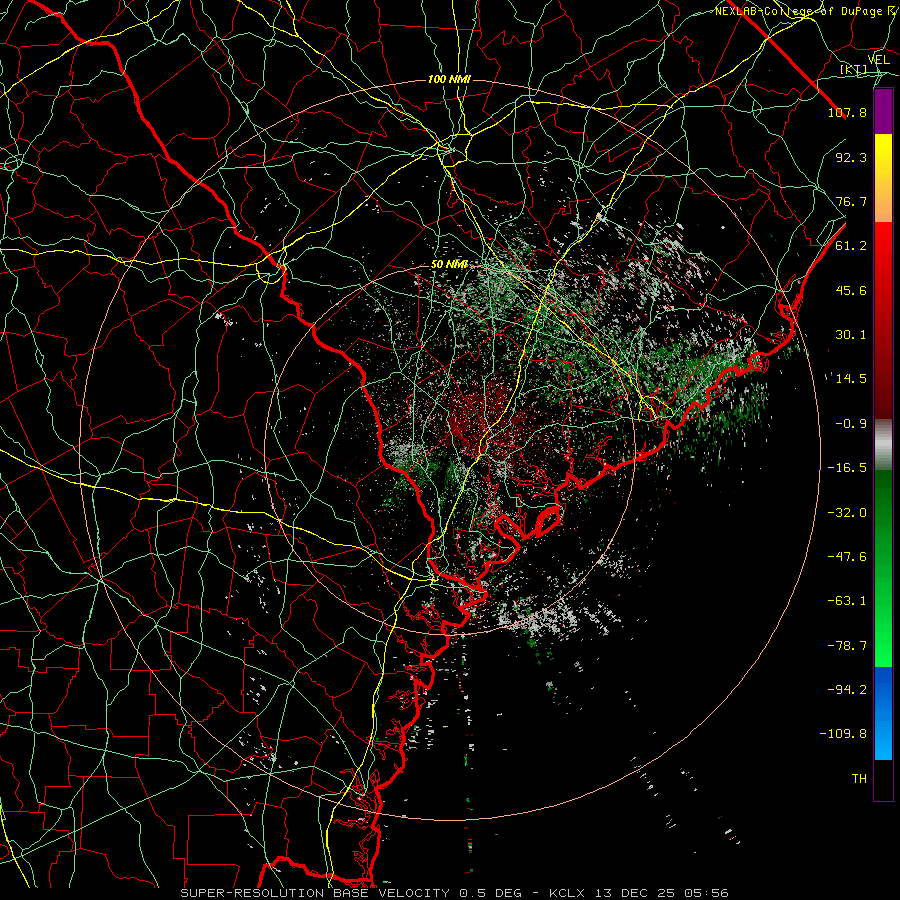This screenshot has height=900, width=900.
Task: Click the -0.9 legend value
Action: pos(851,424)
